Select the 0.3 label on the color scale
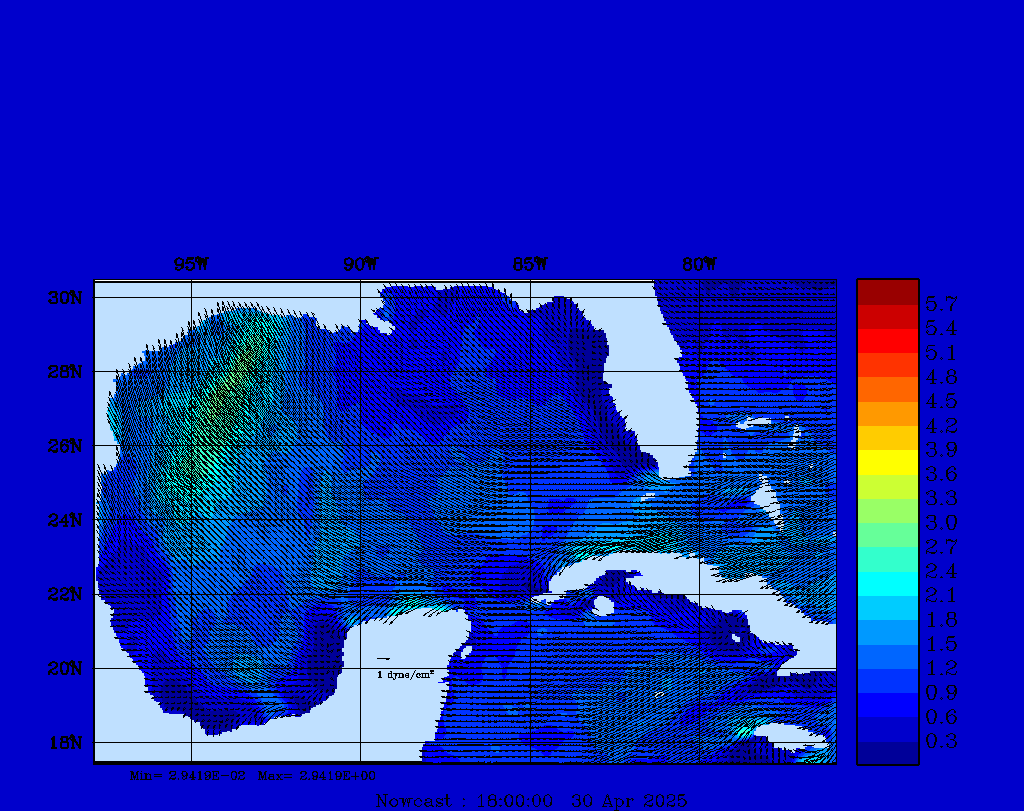This screenshot has width=1024, height=811. tap(941, 740)
